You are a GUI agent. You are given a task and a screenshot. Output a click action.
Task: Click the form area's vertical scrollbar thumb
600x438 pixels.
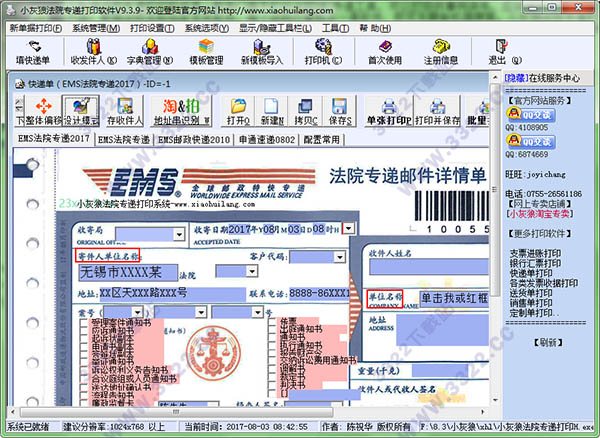tap(495, 190)
